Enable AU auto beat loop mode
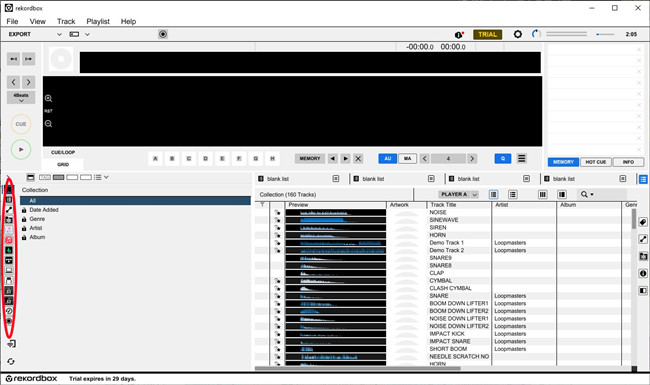Screen dimensions: 650x385 (x=388, y=158)
